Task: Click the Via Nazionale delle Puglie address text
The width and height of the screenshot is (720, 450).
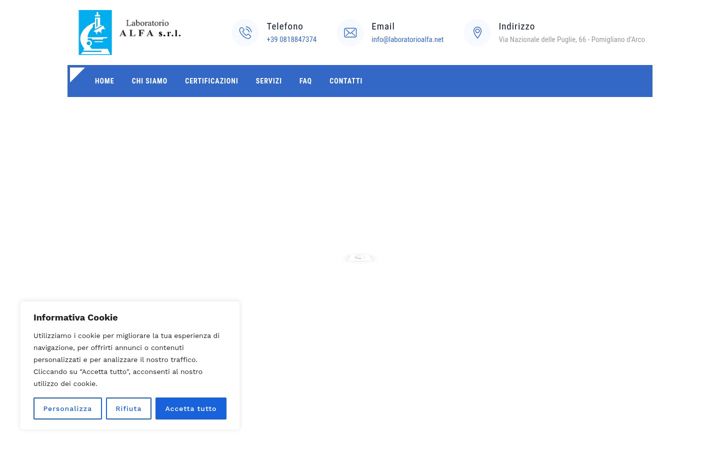Action: (572, 39)
